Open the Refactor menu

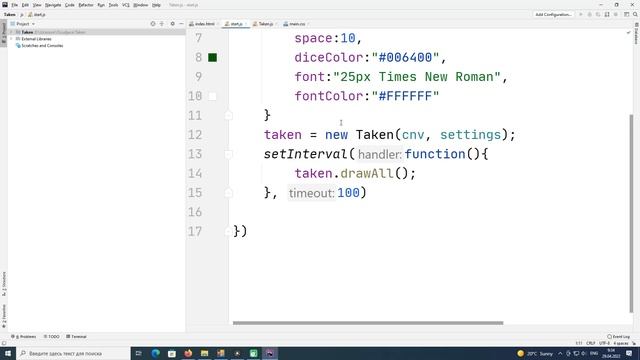click(x=86, y=5)
